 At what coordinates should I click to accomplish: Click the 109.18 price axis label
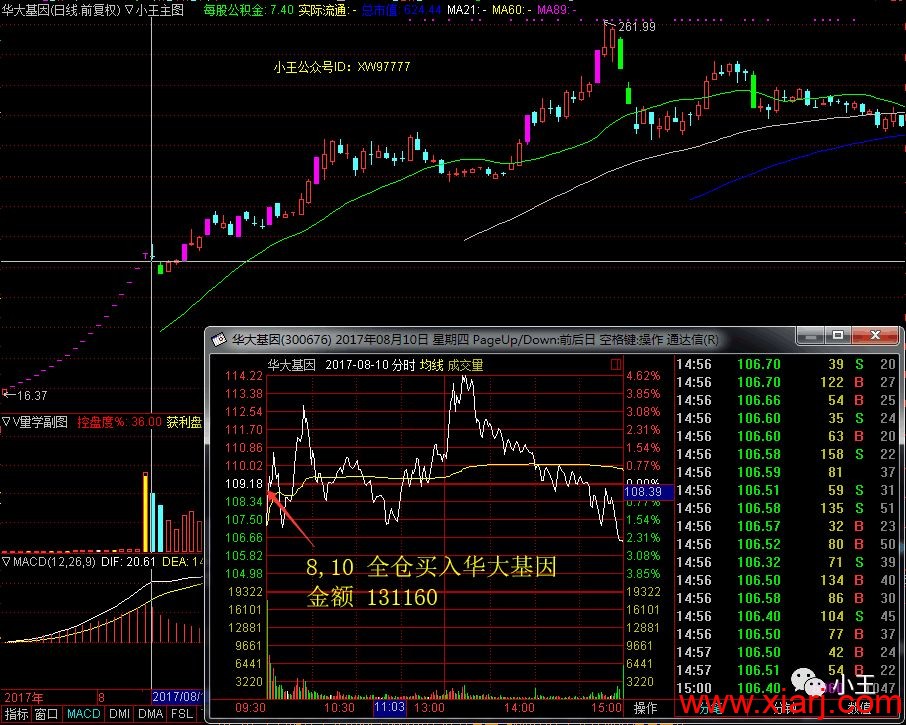click(x=244, y=484)
